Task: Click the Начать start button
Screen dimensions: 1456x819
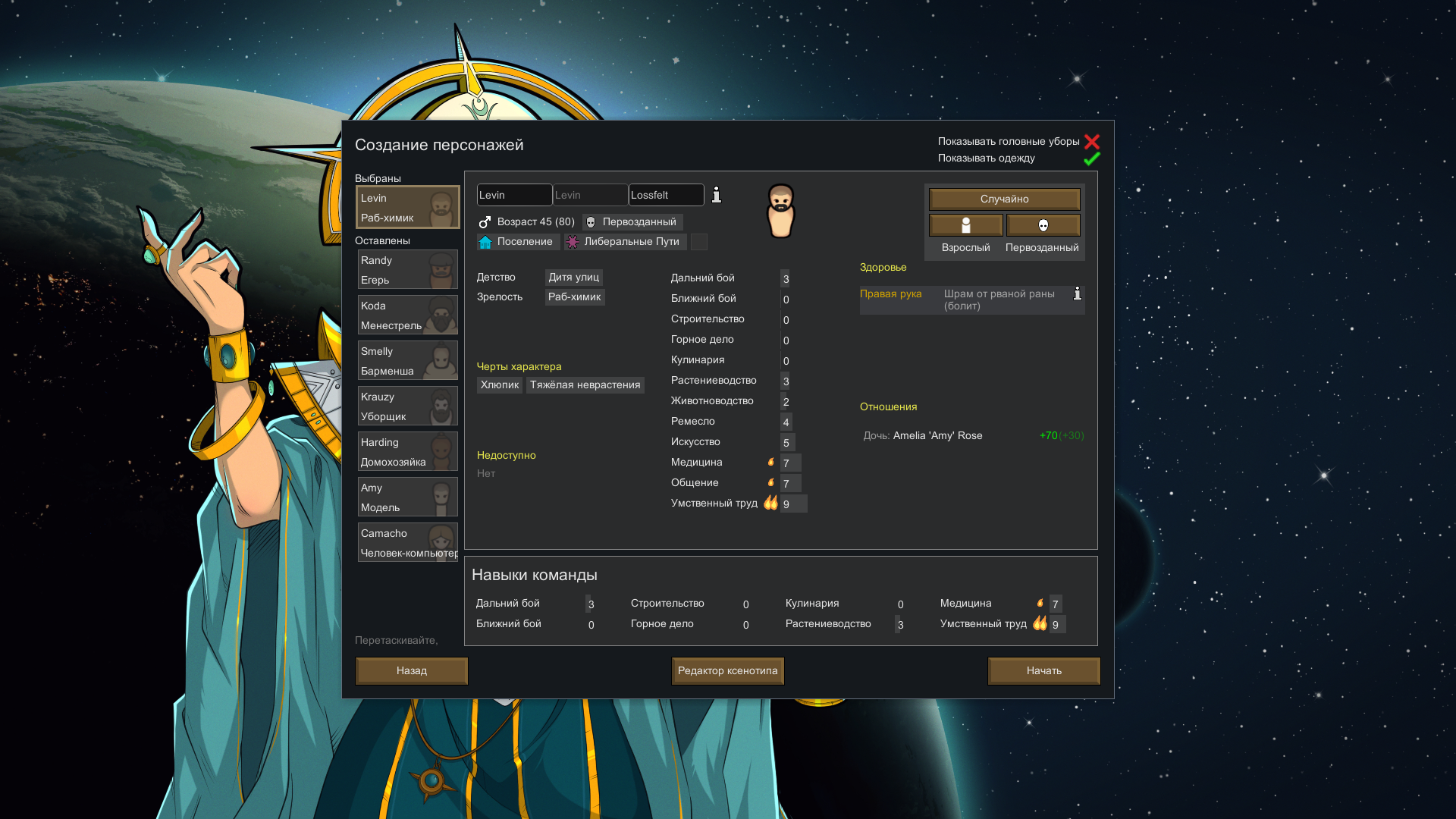Action: click(1044, 671)
